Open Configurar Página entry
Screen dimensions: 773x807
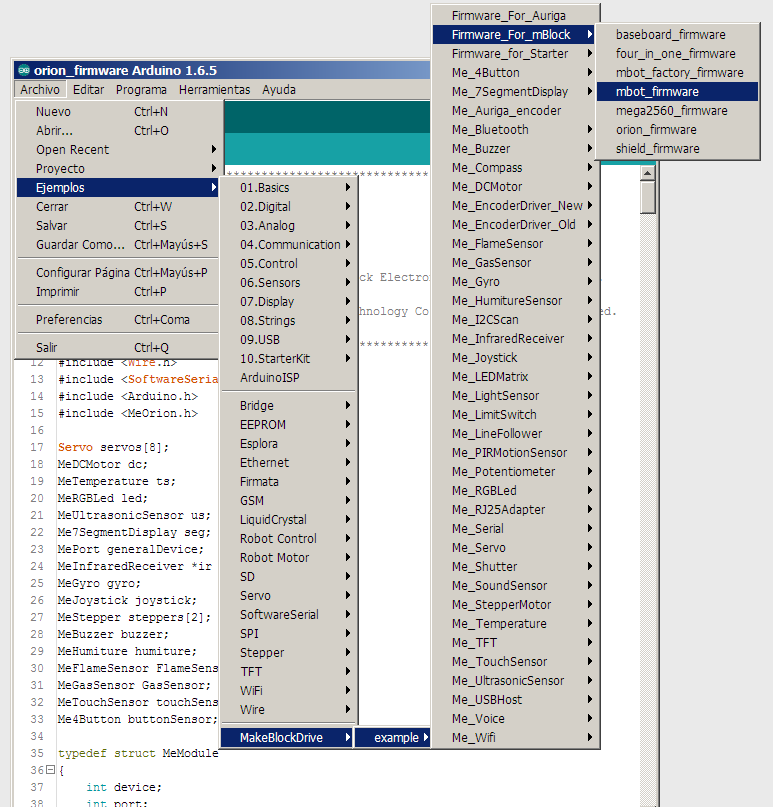118,273
